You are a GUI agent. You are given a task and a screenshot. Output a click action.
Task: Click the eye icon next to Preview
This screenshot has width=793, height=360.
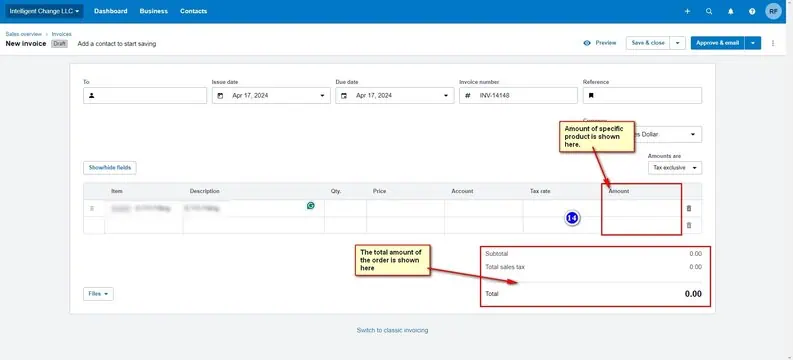(x=587, y=43)
